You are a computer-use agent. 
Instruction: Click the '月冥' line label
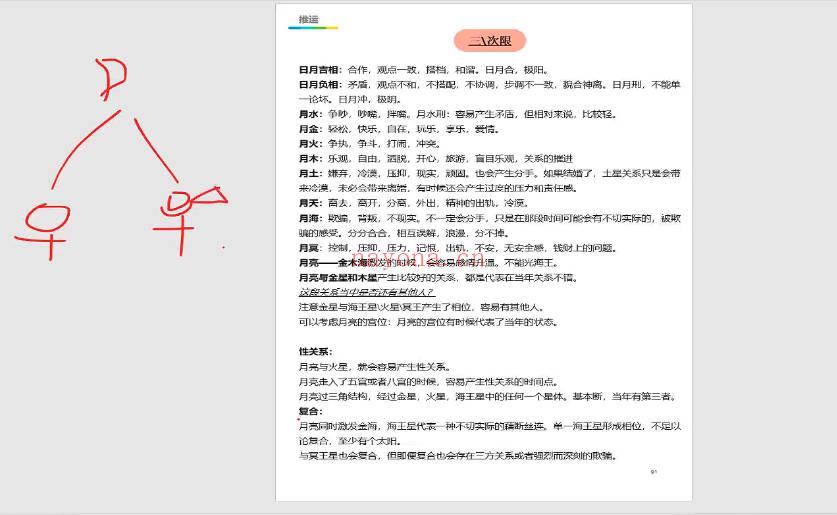tap(309, 248)
